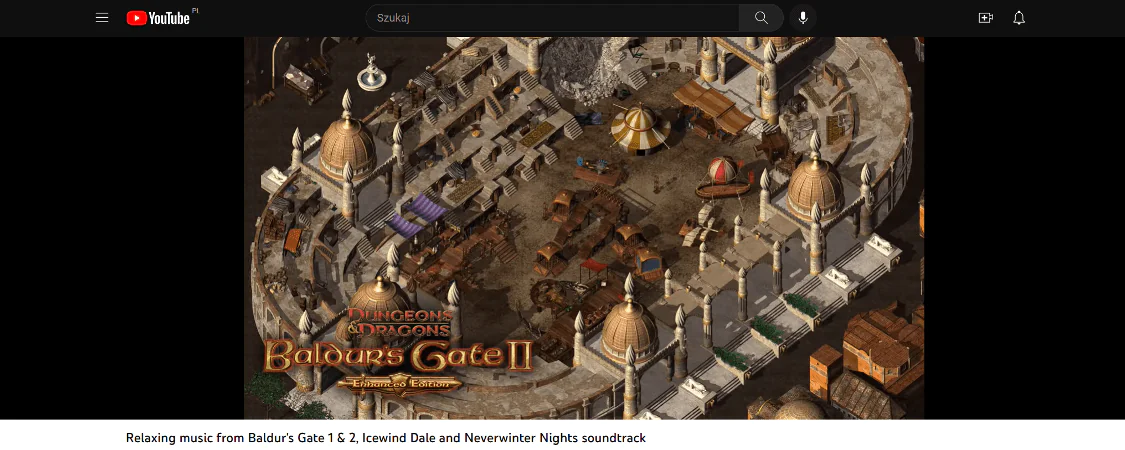Click the red YouTube play-button emblem
This screenshot has width=1125, height=450.
coord(136,18)
